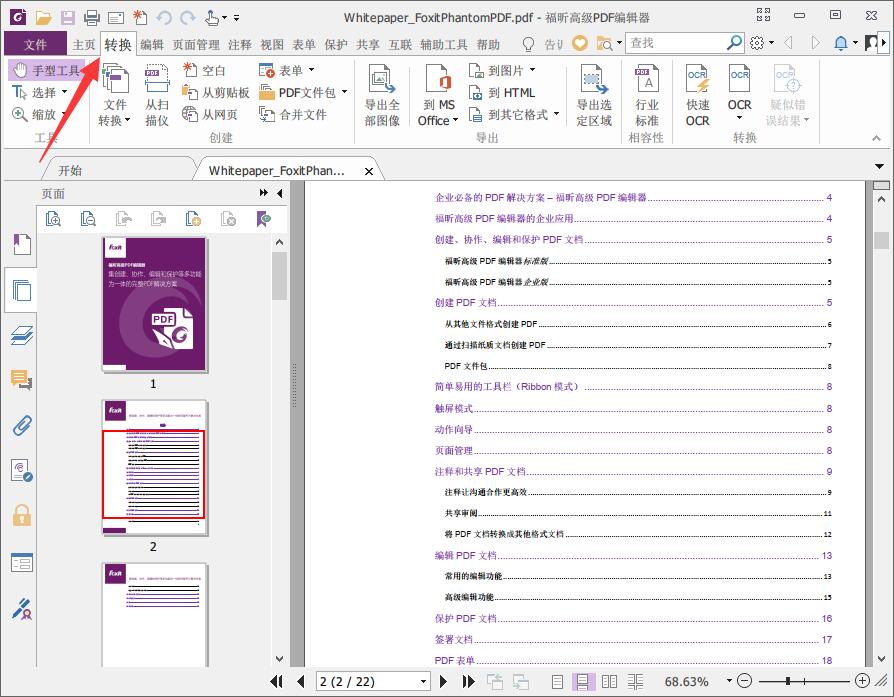The image size is (894, 697).
Task: Run 快速OCR on the document
Action: 697,95
